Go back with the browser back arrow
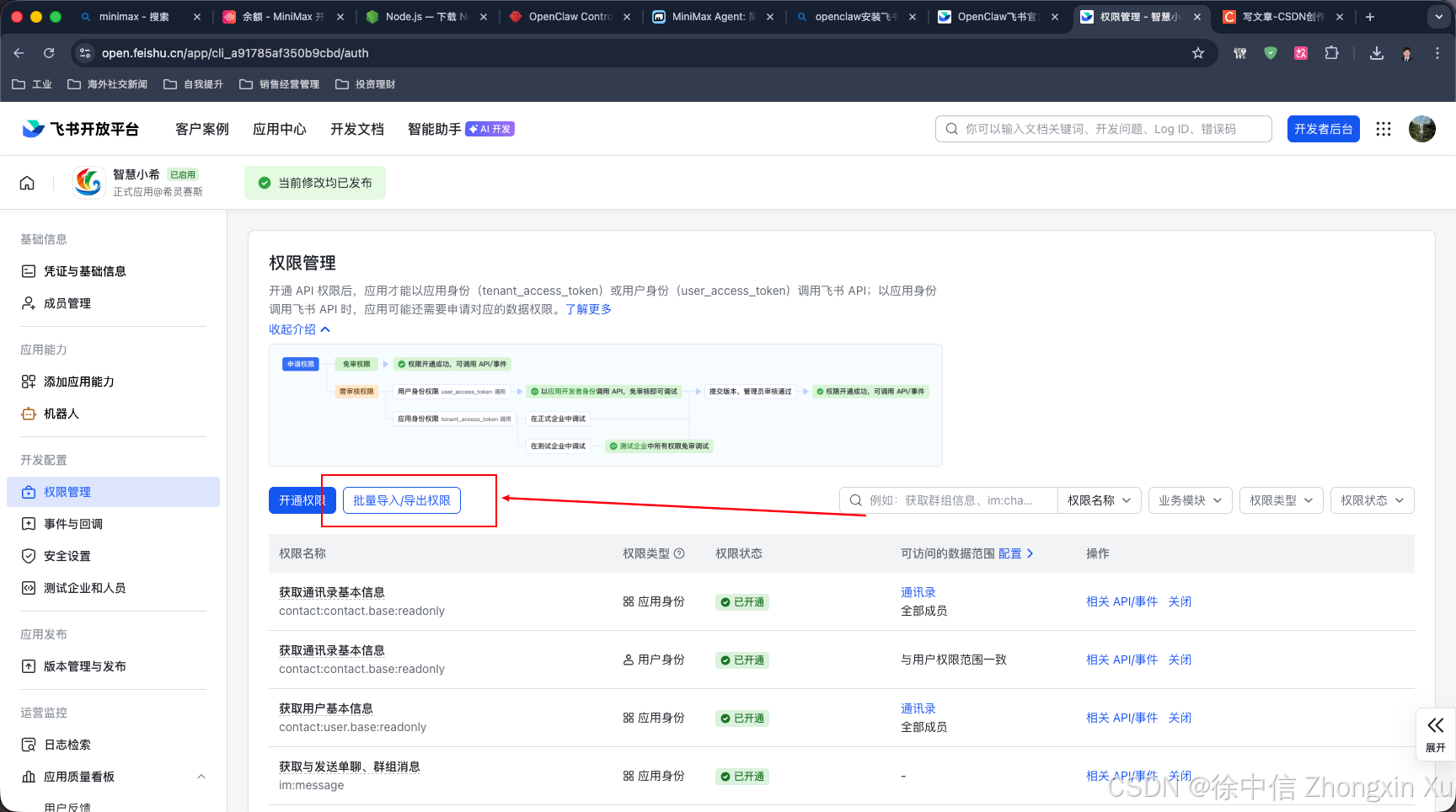 click(19, 53)
